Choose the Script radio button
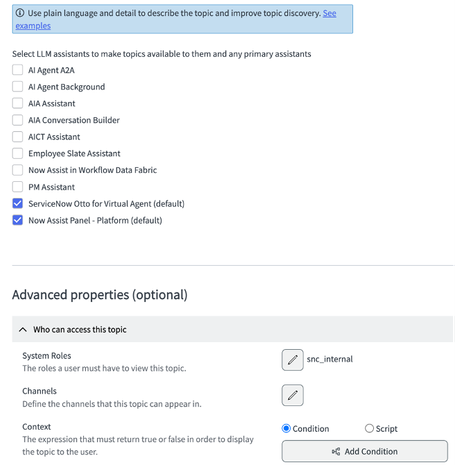The image size is (455, 465). 369,428
